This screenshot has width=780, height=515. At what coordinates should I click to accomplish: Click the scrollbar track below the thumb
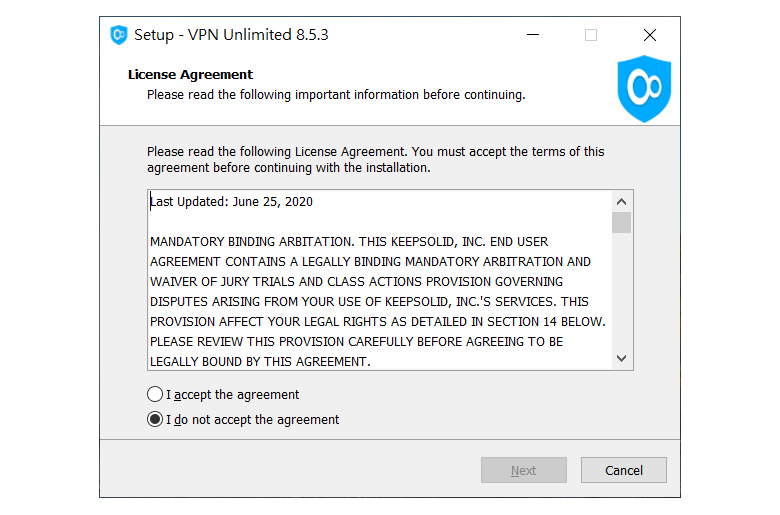coord(621,291)
